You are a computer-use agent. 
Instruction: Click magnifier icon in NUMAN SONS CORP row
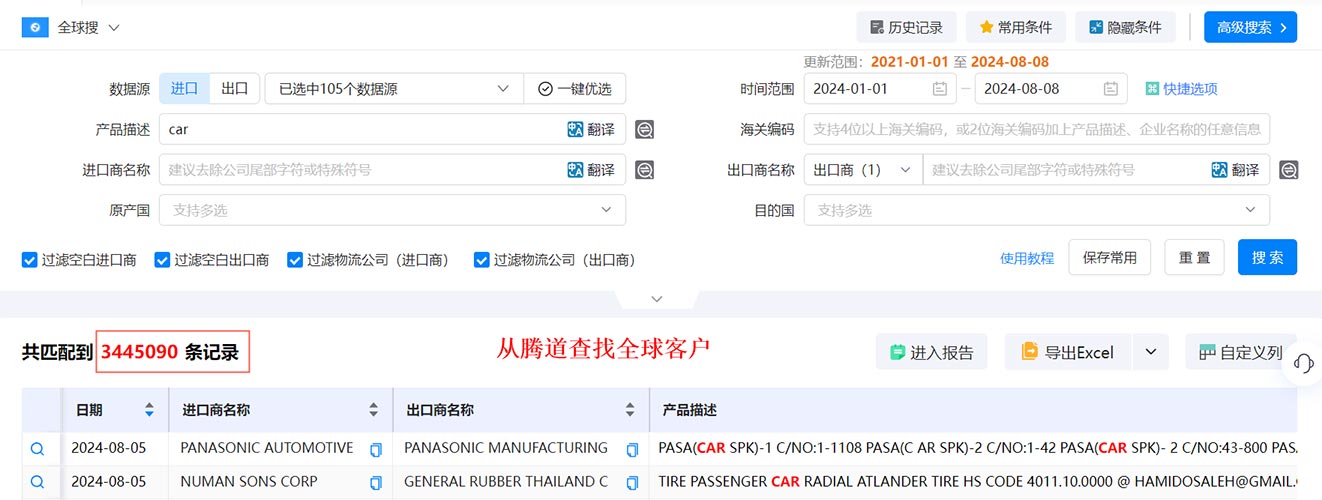pos(37,482)
